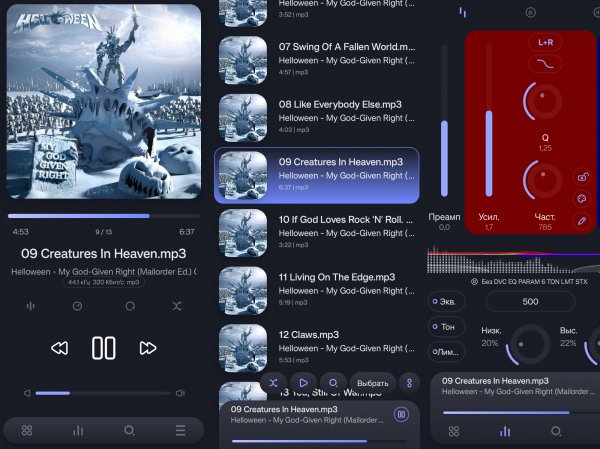Click floating shuffle button above list mini player
Image resolution: width=600 pixels, height=449 pixels.
[x=273, y=383]
